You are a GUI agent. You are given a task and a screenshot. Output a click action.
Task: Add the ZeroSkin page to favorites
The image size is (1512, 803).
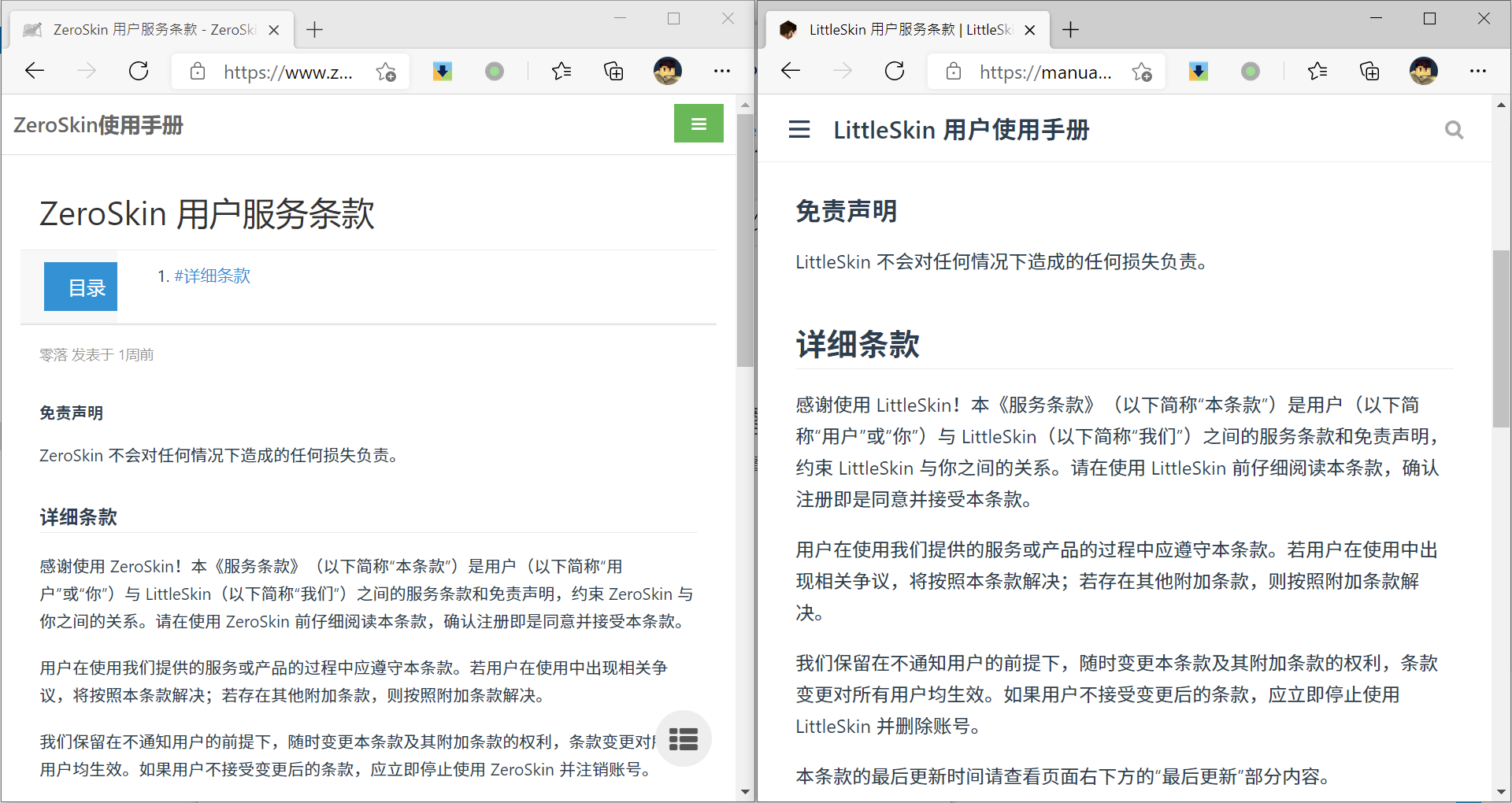click(x=386, y=72)
